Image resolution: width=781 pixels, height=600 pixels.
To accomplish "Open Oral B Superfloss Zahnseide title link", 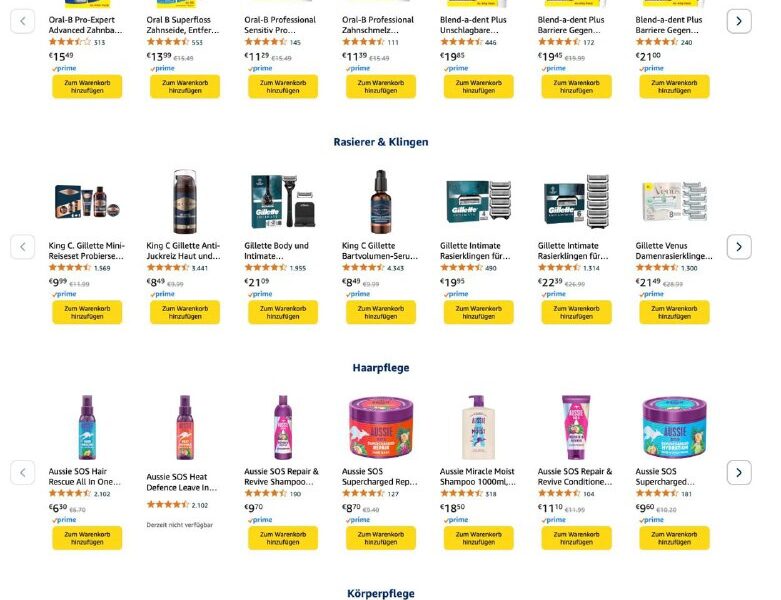I will (x=183, y=25).
